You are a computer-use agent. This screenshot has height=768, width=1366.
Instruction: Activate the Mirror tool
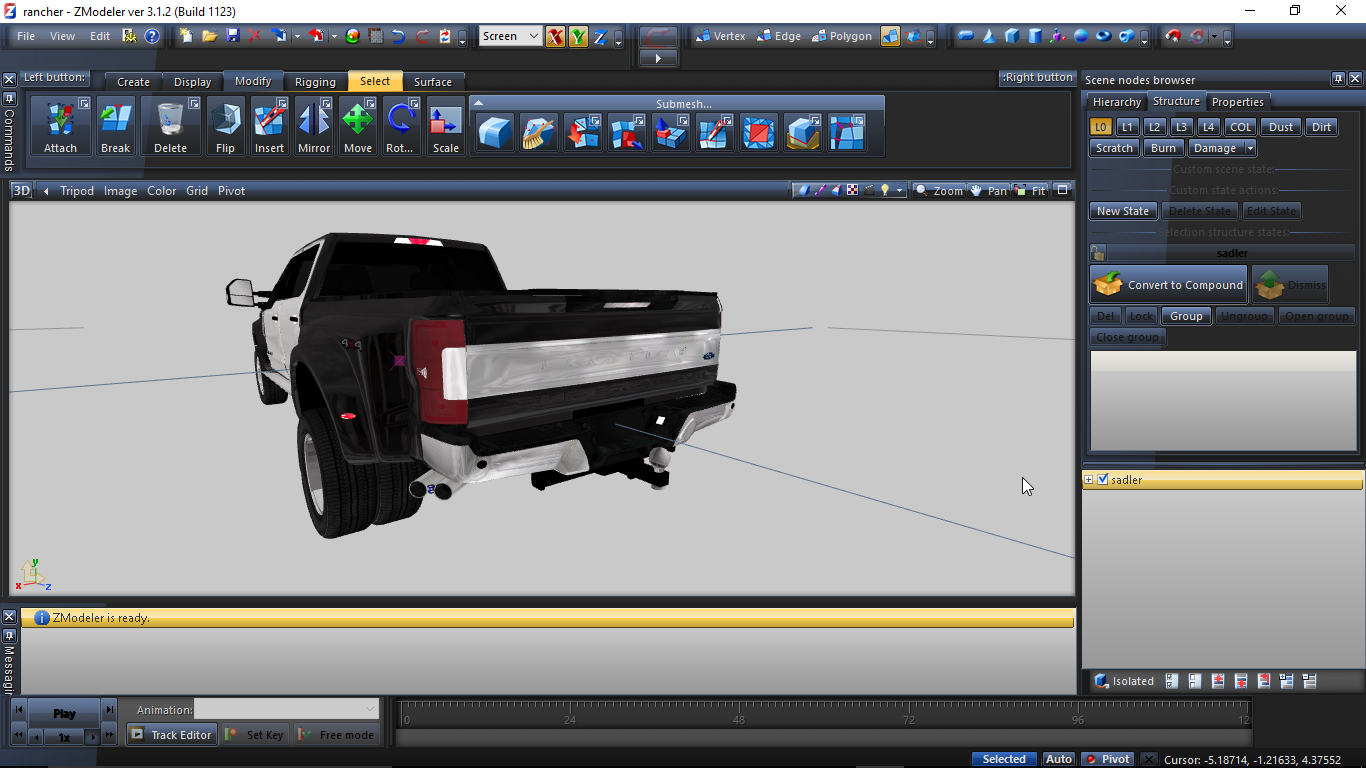coord(314,125)
